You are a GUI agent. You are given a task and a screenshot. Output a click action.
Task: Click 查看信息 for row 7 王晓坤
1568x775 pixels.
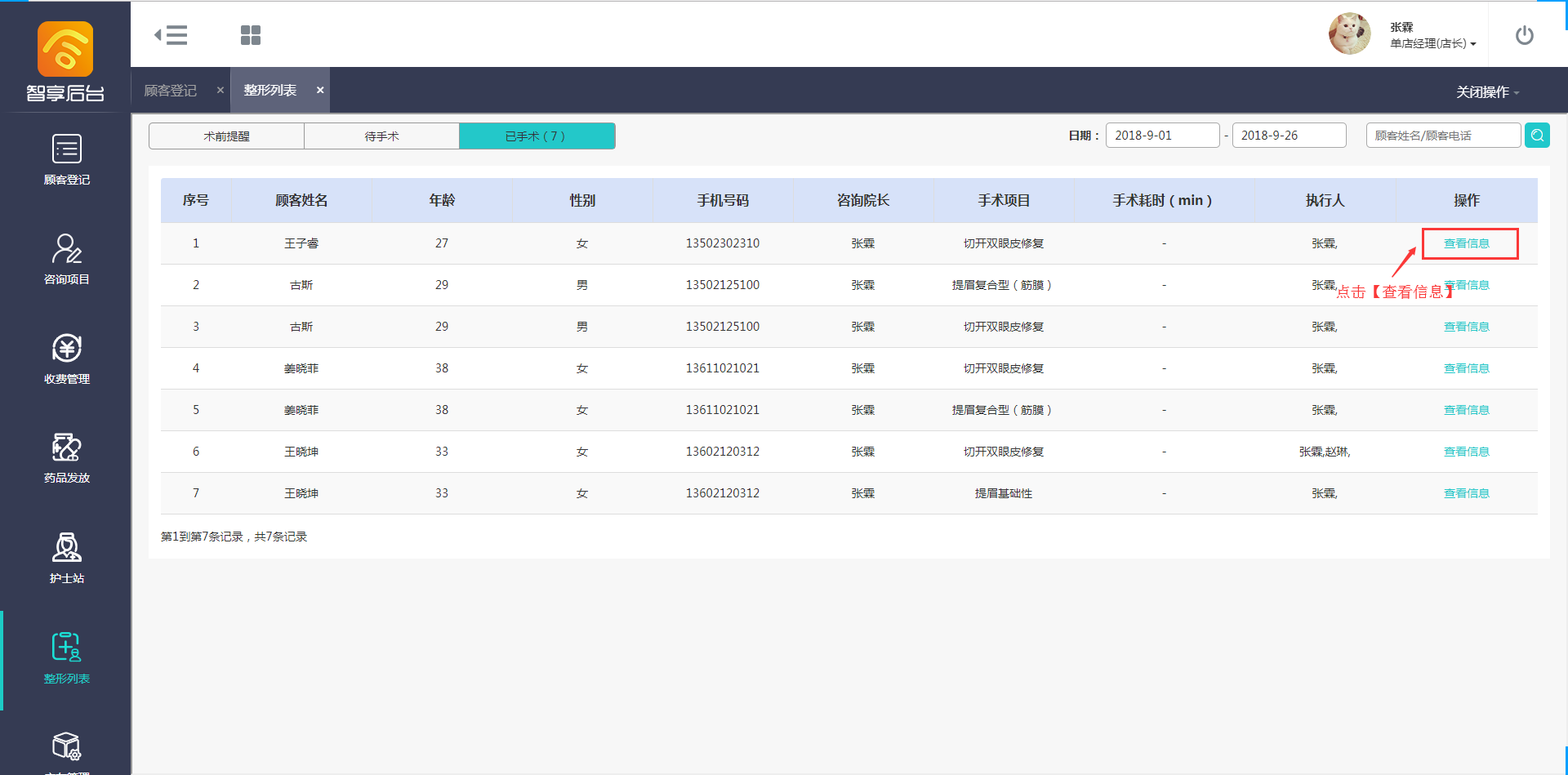[1467, 493]
